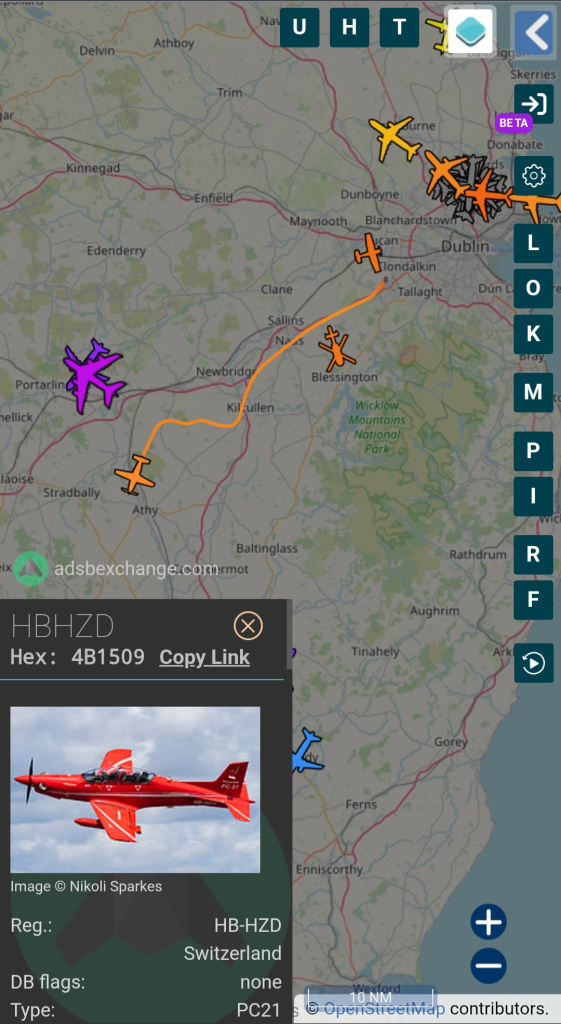Zoom out with the minus button

click(x=489, y=965)
